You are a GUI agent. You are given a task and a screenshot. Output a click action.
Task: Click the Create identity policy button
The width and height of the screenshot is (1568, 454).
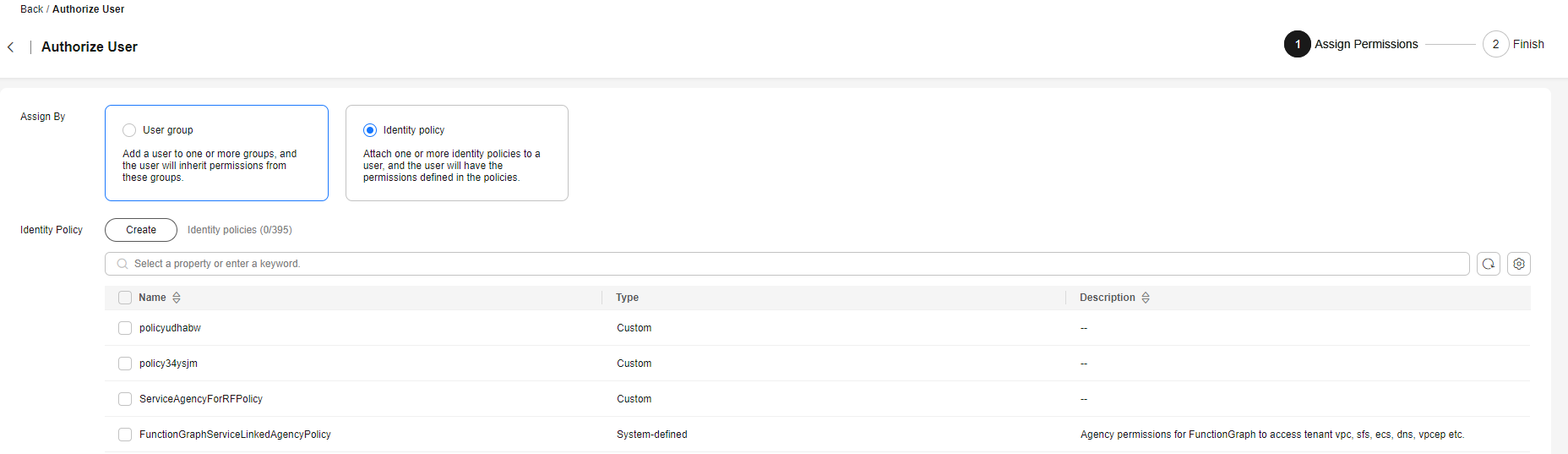tap(141, 230)
